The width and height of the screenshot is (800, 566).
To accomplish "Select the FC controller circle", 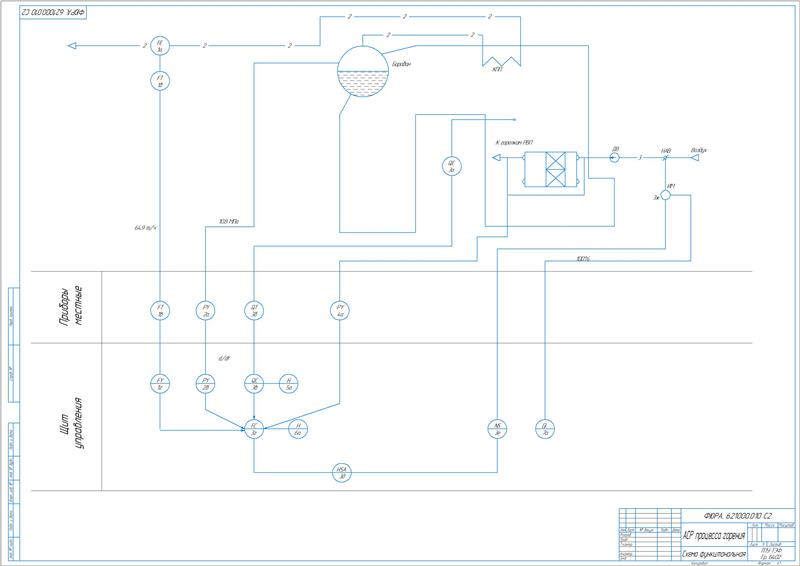I will (254, 429).
